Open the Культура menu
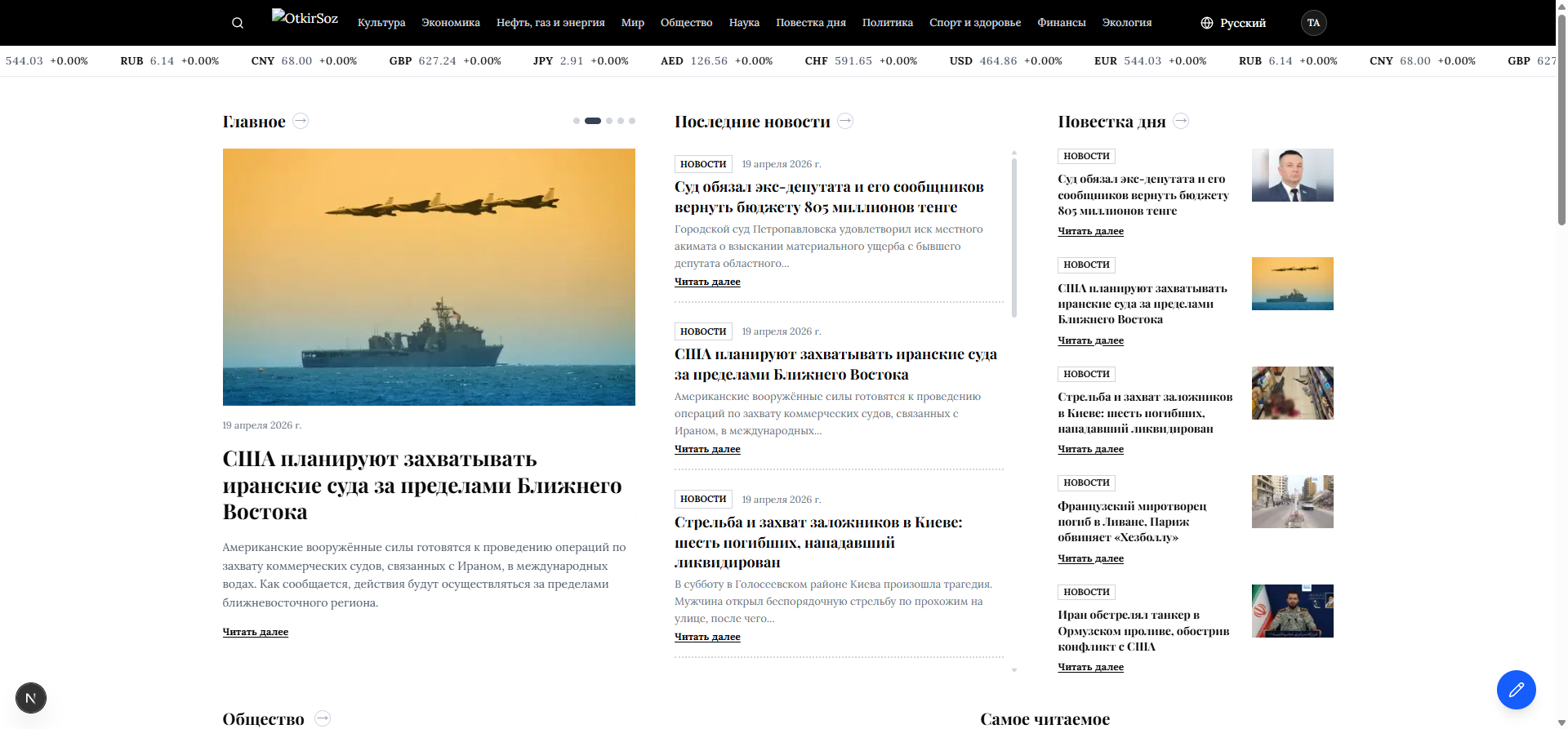The height and width of the screenshot is (729, 1568). 381,23
